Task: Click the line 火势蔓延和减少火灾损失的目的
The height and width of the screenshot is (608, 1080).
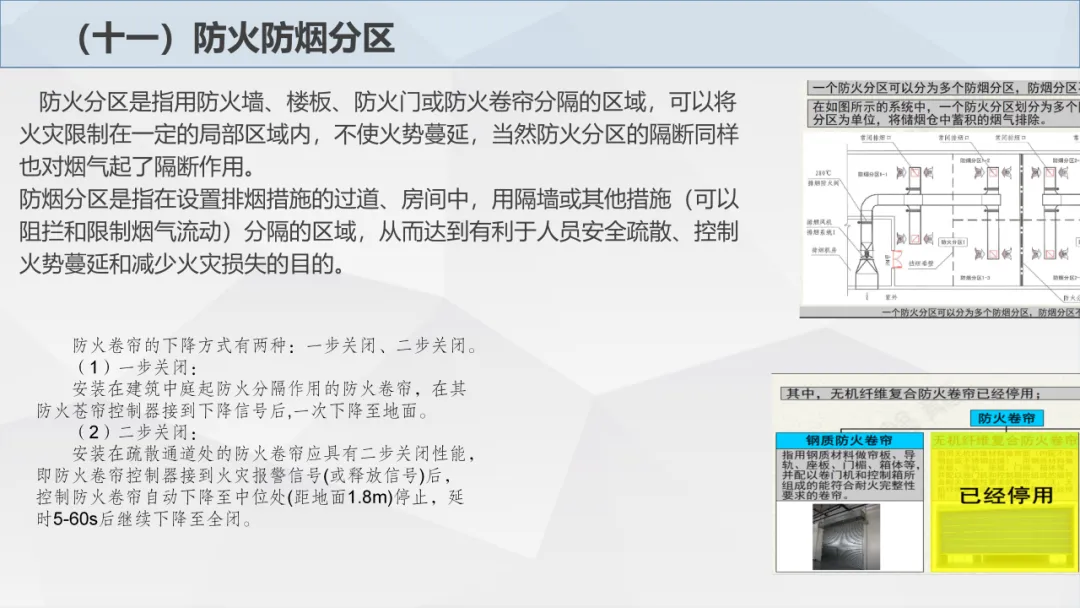Action: pyautogui.click(x=183, y=264)
